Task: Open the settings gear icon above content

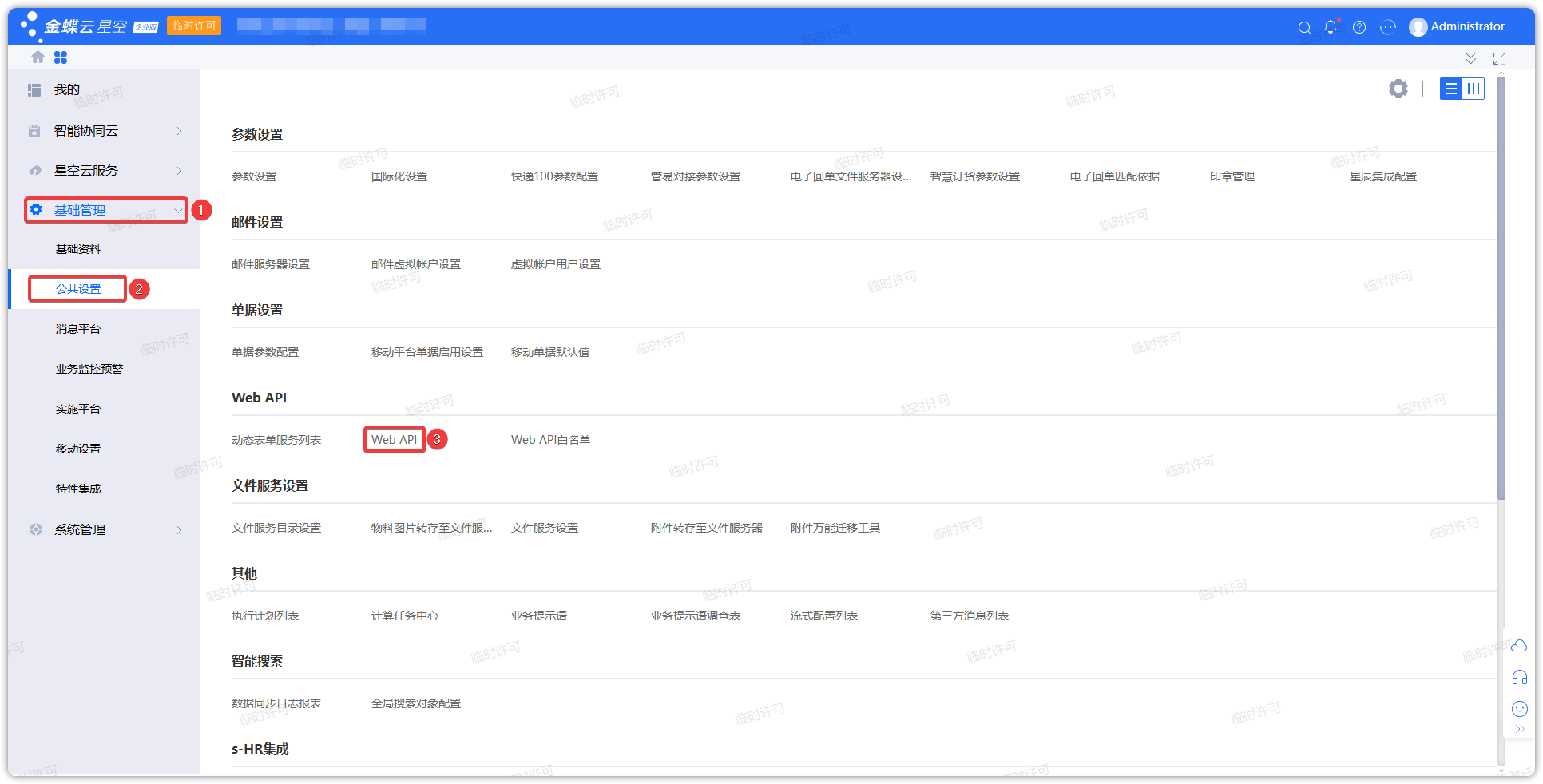Action: (1398, 89)
